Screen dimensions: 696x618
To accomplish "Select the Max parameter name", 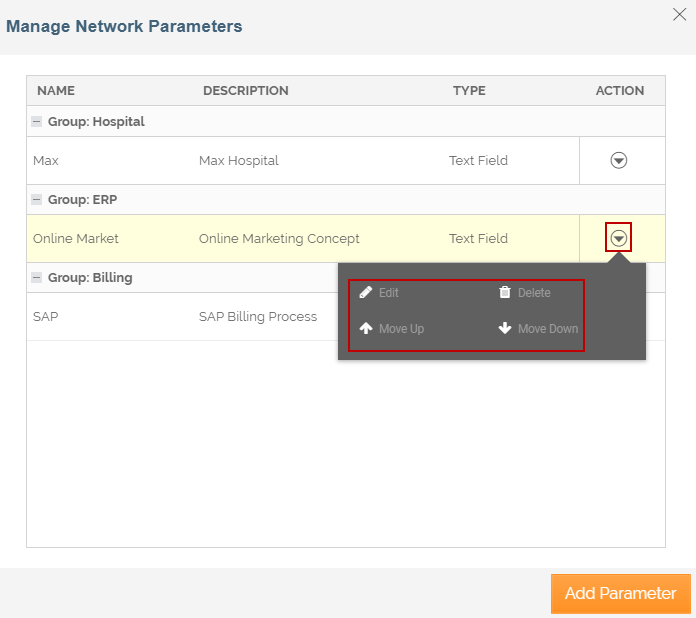I will [46, 160].
